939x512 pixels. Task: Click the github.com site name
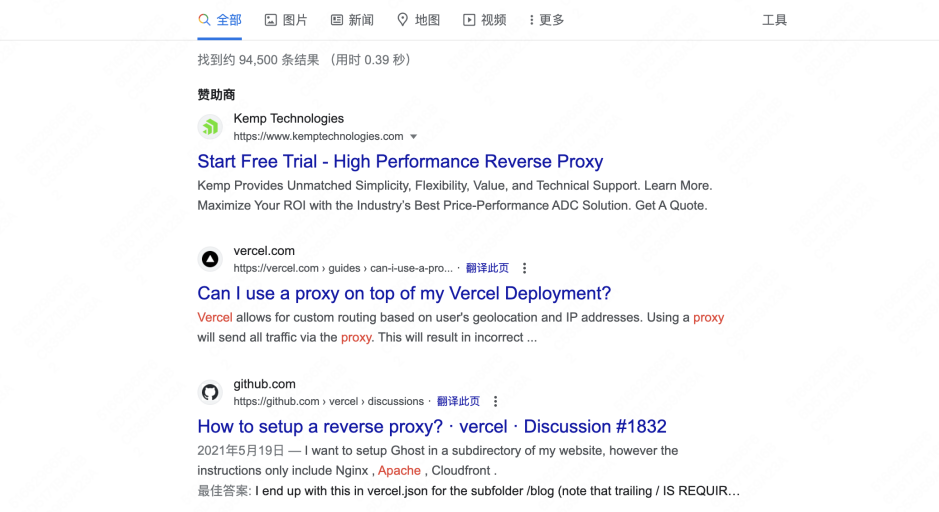264,384
